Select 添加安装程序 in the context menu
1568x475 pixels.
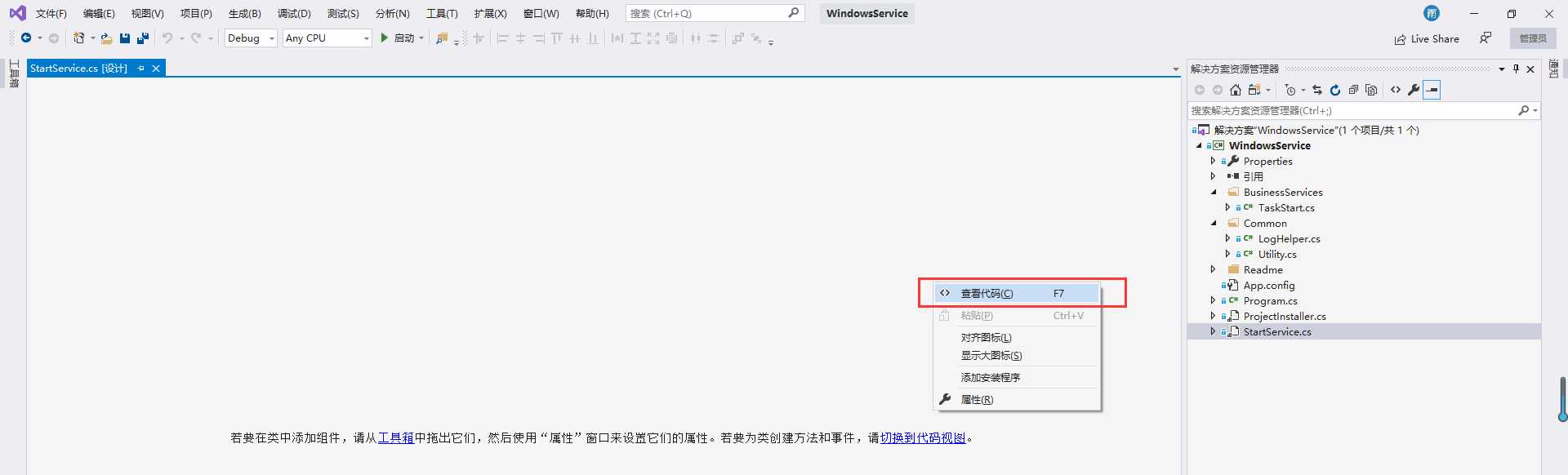coord(1017,377)
